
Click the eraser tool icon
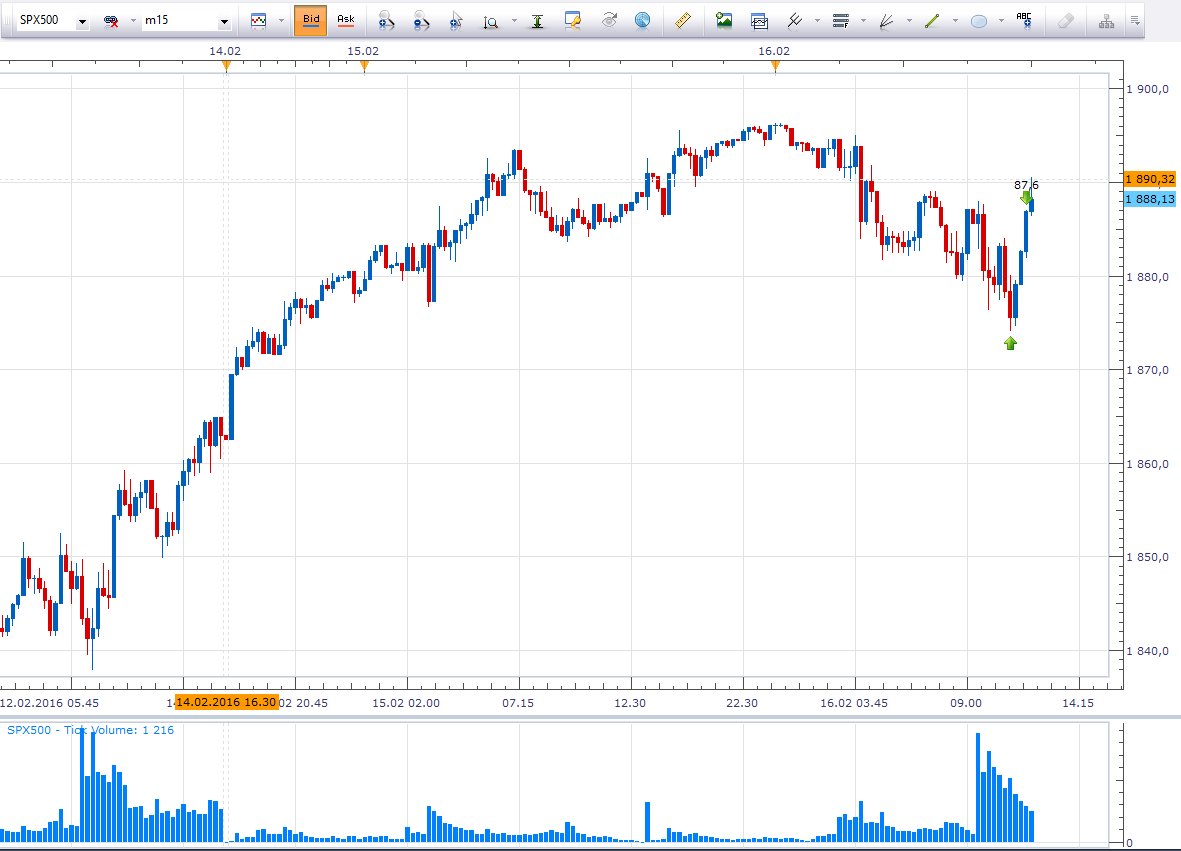(1065, 21)
